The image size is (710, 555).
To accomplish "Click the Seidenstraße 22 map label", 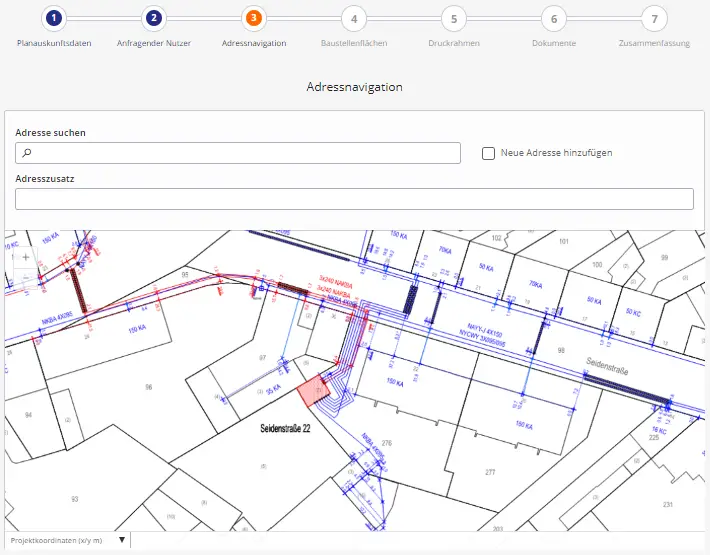I will (x=285, y=428).
